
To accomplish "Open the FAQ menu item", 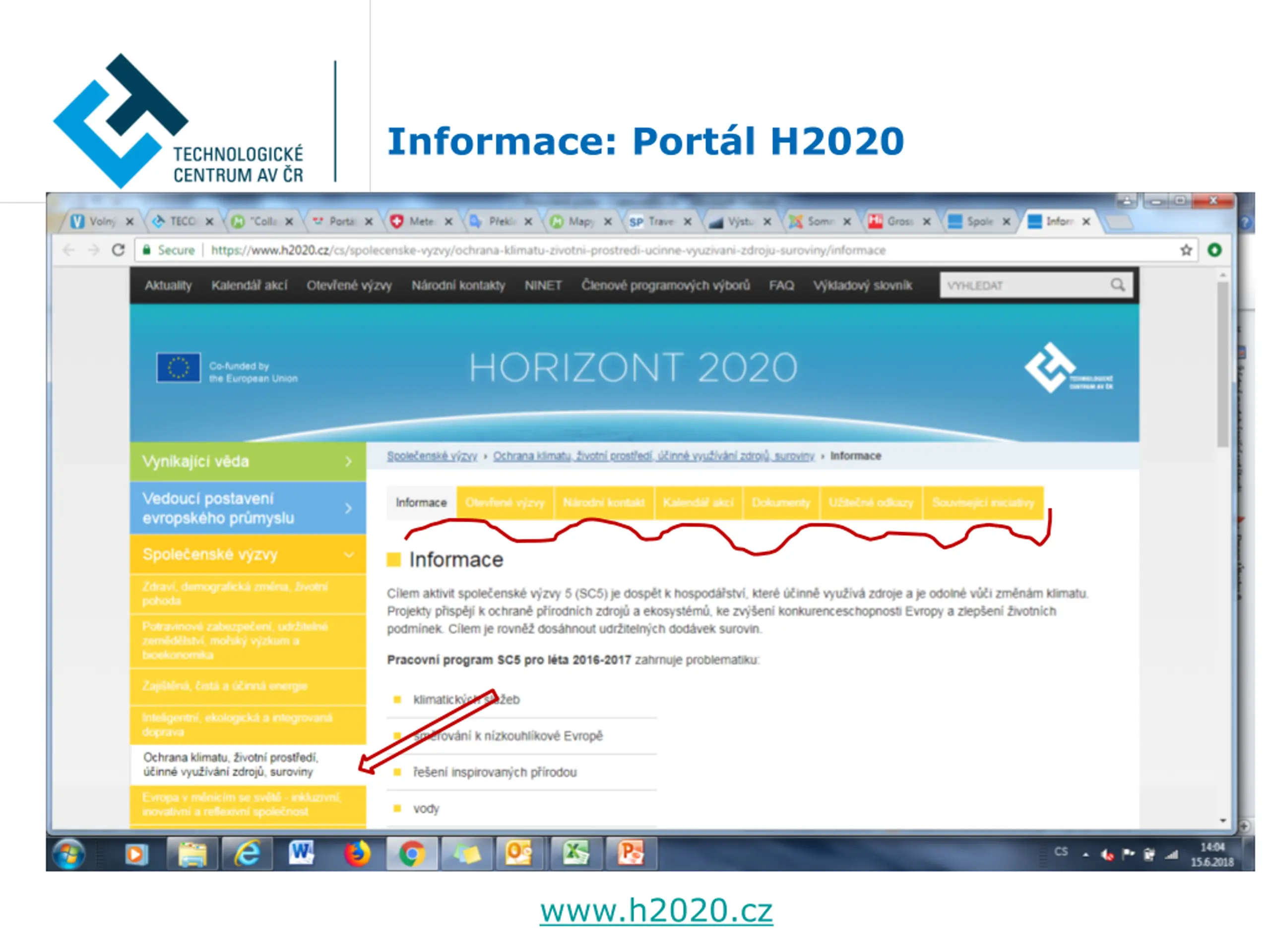I will [x=781, y=285].
